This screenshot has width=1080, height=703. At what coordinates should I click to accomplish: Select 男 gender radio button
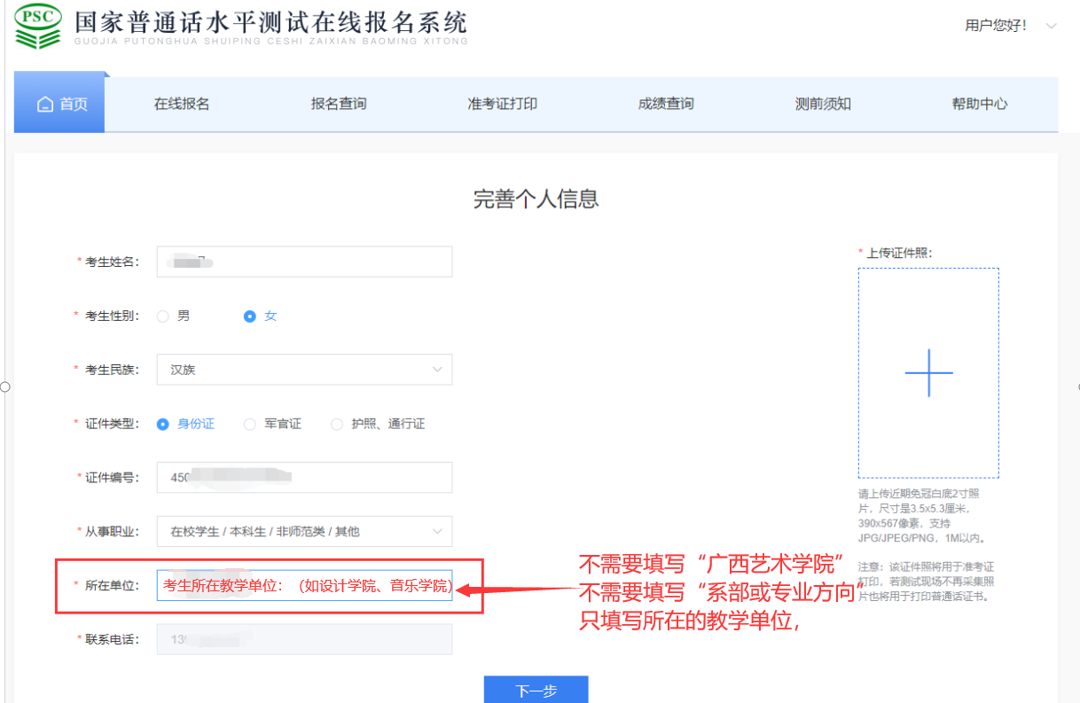(163, 316)
